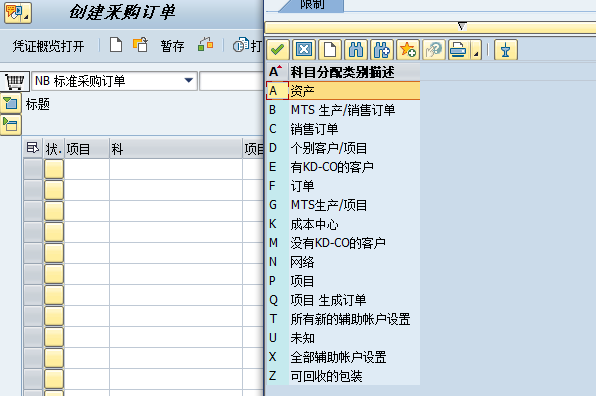
Task: Select row C 销售订单
Action: 343,129
